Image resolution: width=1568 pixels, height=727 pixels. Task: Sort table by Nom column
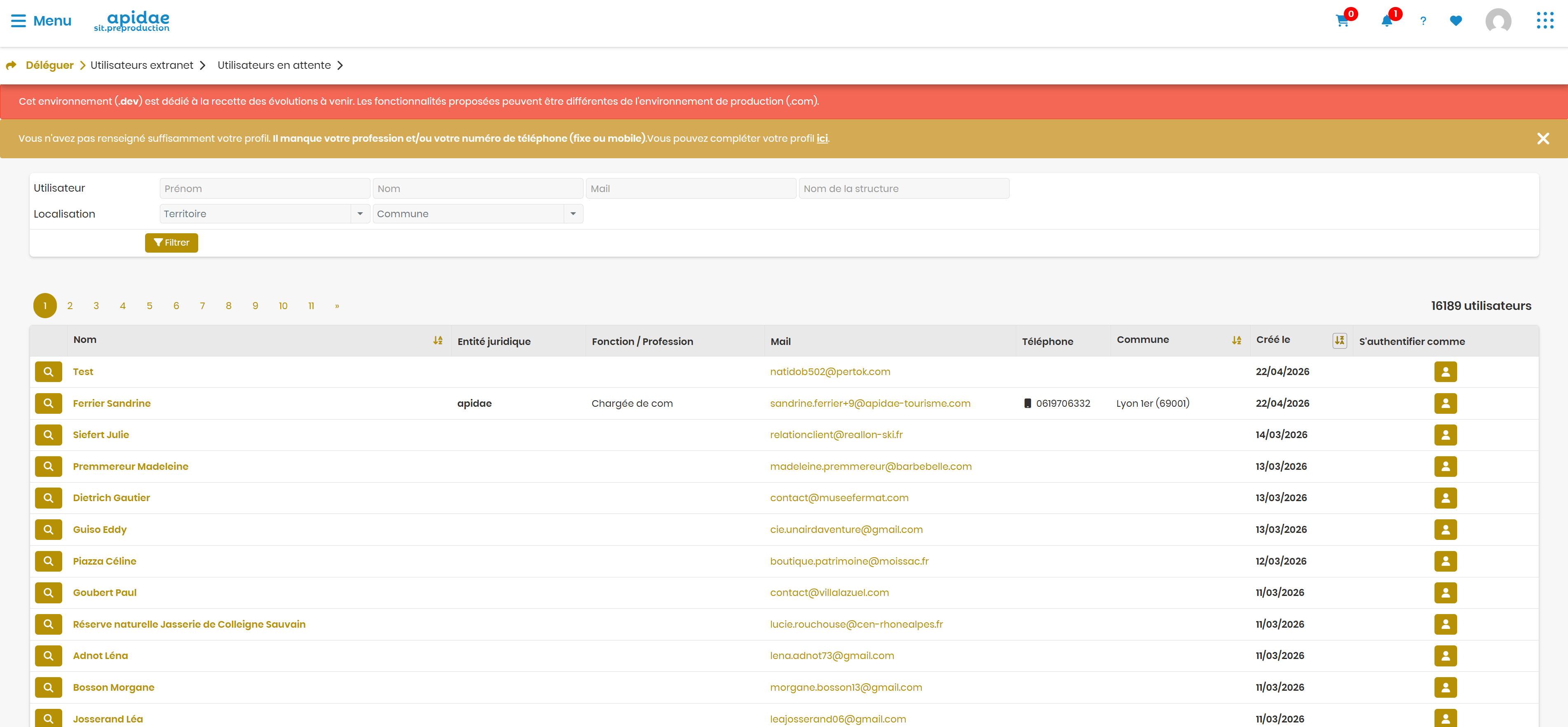(438, 340)
